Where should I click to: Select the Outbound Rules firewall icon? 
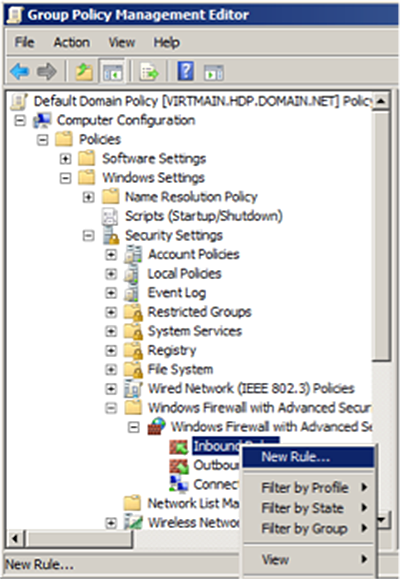tap(179, 466)
